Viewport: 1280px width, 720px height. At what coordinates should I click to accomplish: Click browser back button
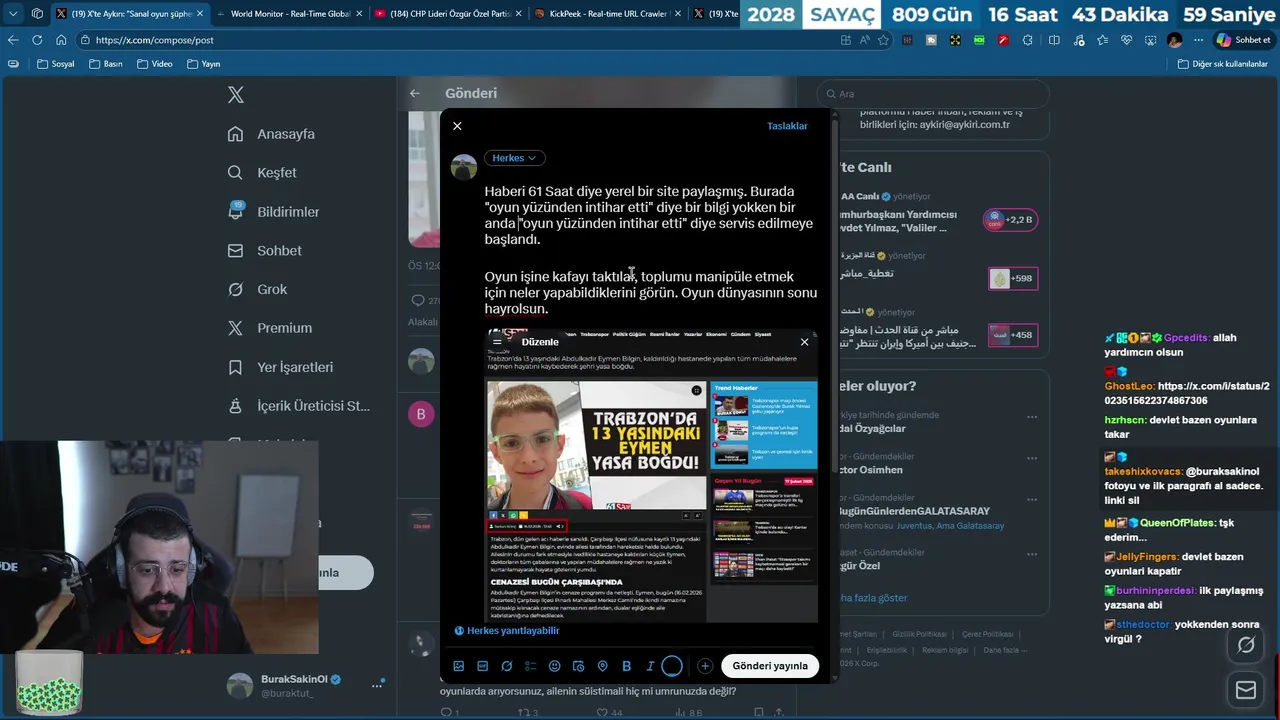click(13, 40)
